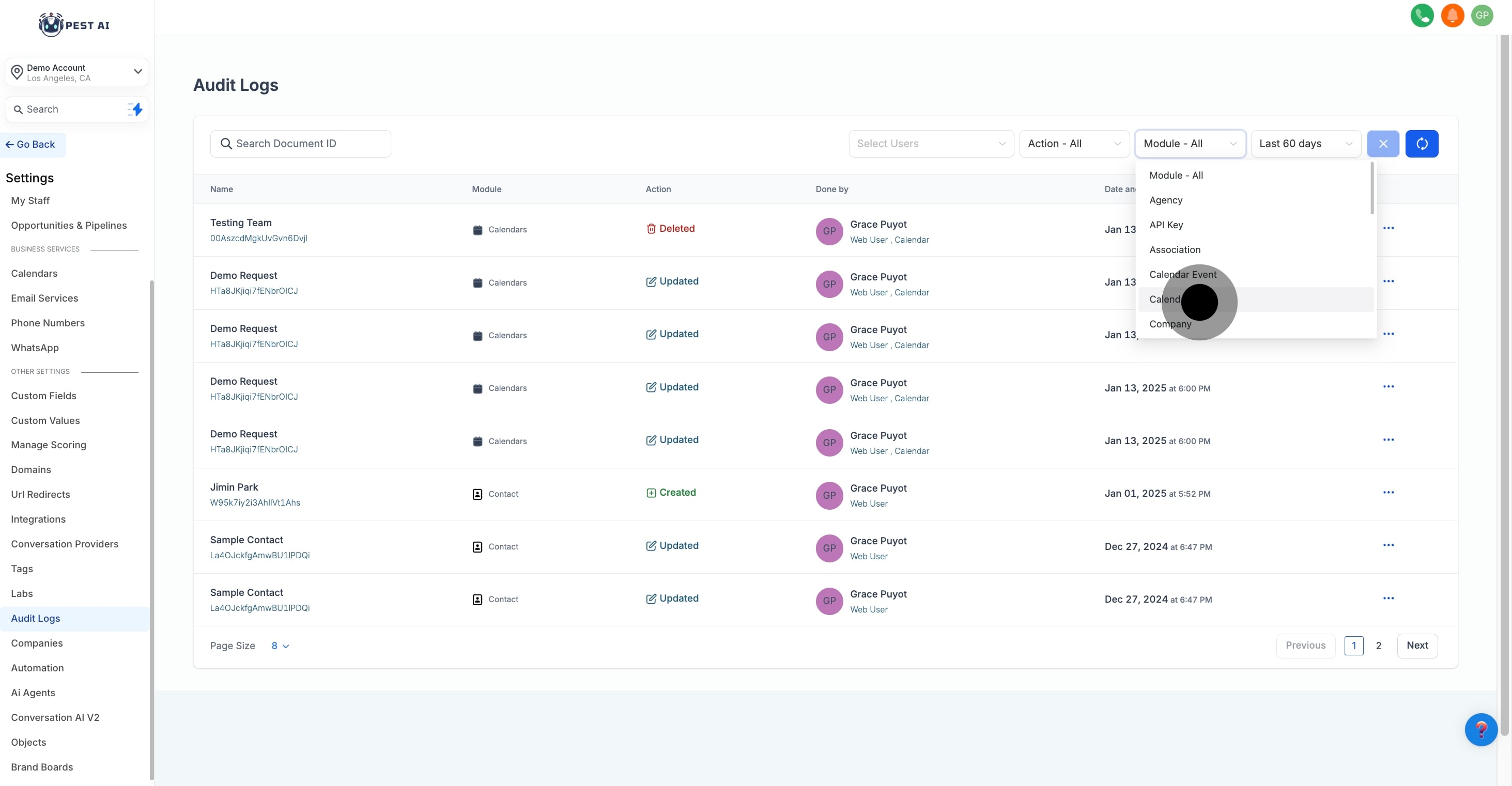Change Page Size dropdown value 8
This screenshot has height=786, width=1512.
pos(280,645)
